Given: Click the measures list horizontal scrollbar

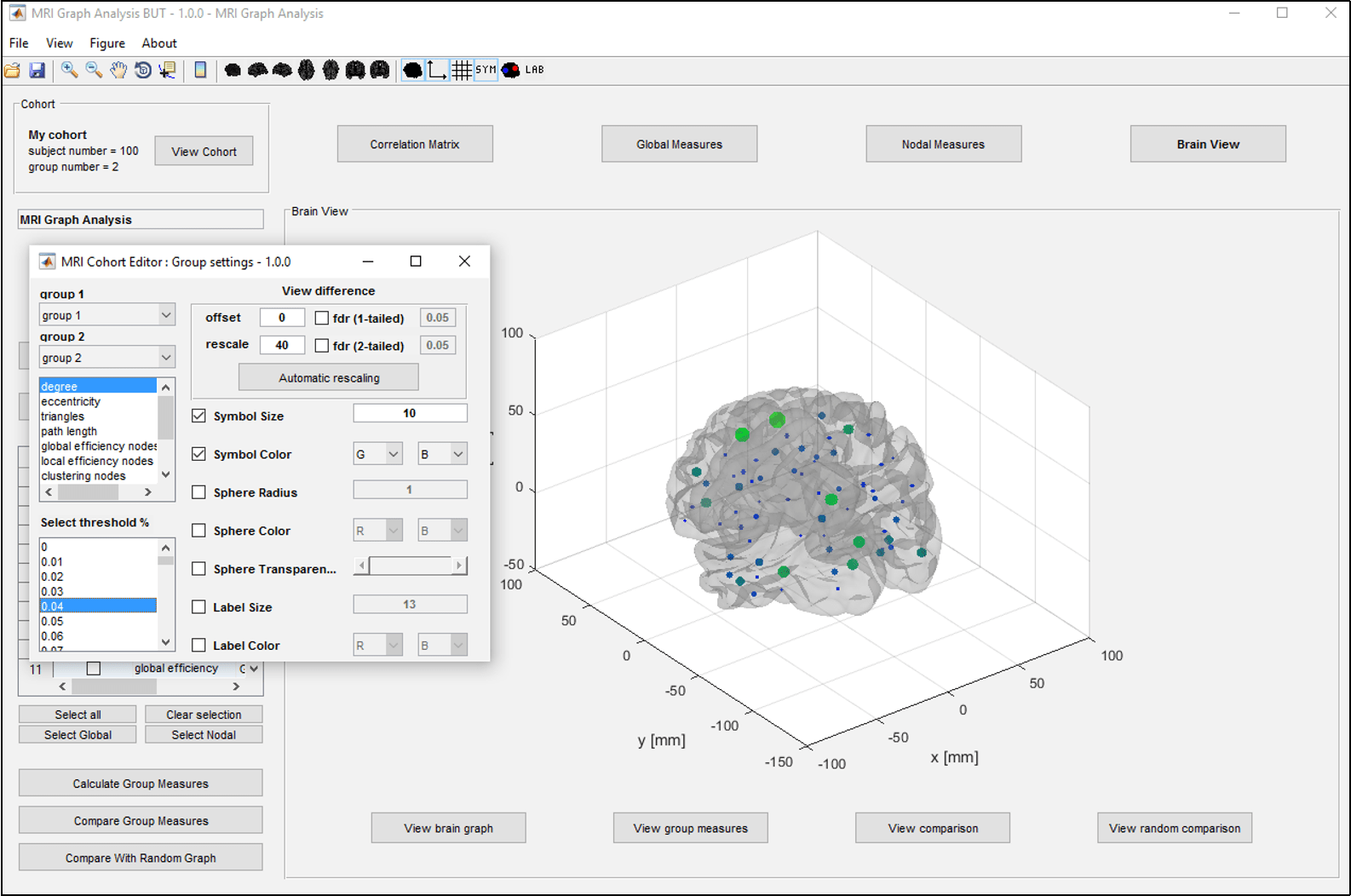Looking at the screenshot, I should point(99,492).
